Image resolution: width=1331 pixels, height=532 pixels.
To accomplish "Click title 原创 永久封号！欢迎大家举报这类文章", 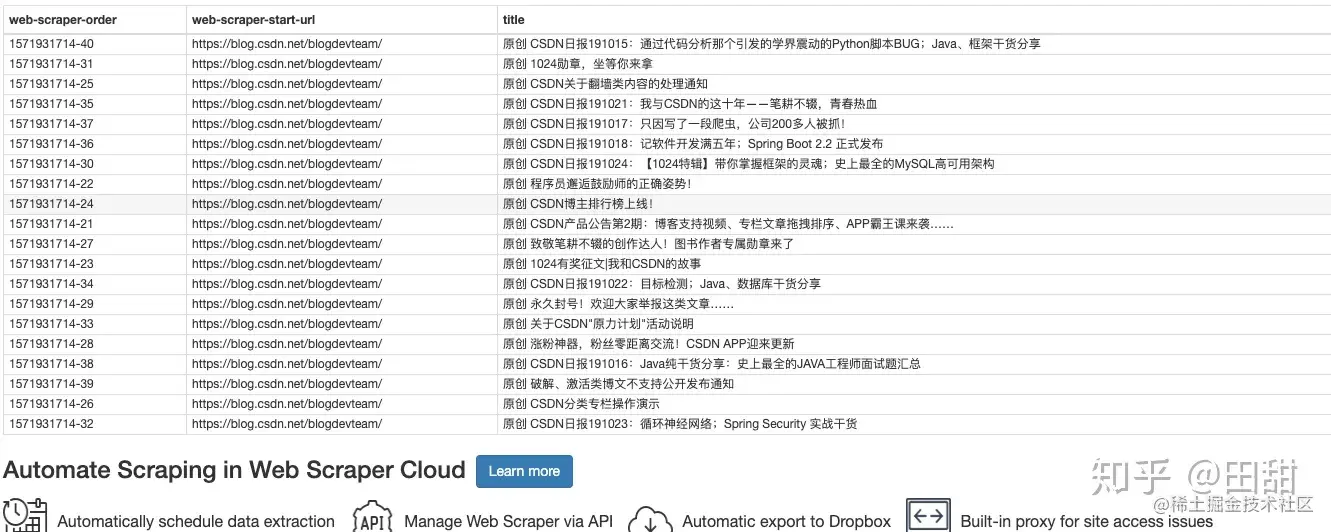I will (x=618, y=304).
